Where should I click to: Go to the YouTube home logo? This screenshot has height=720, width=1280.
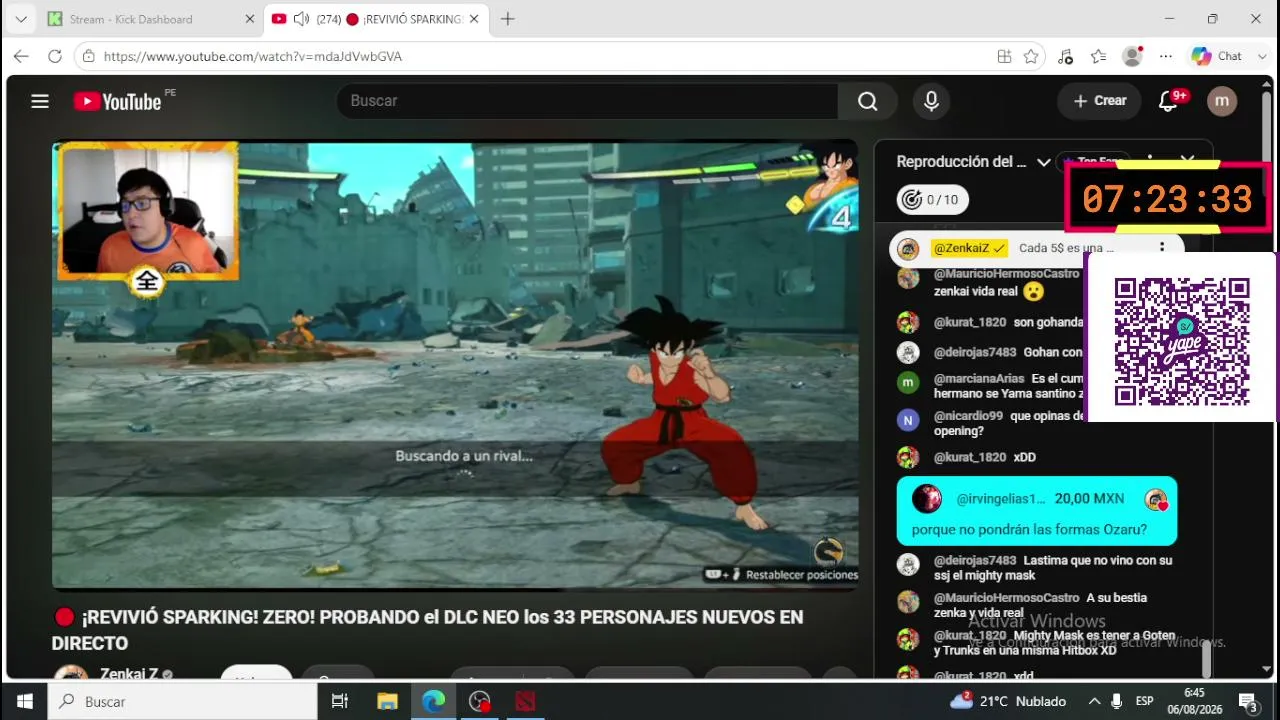pos(117,101)
